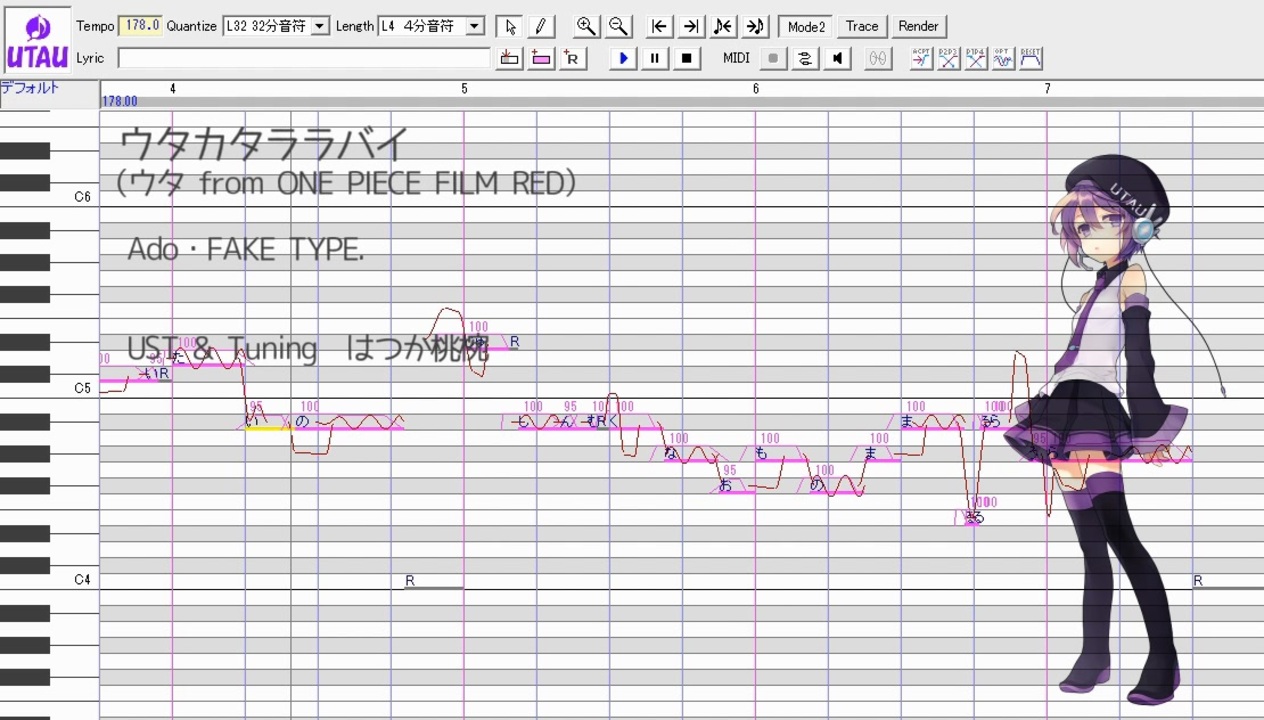Click the arrow-to-note icon
Viewport: 1264px width, 720px height.
coord(755,26)
